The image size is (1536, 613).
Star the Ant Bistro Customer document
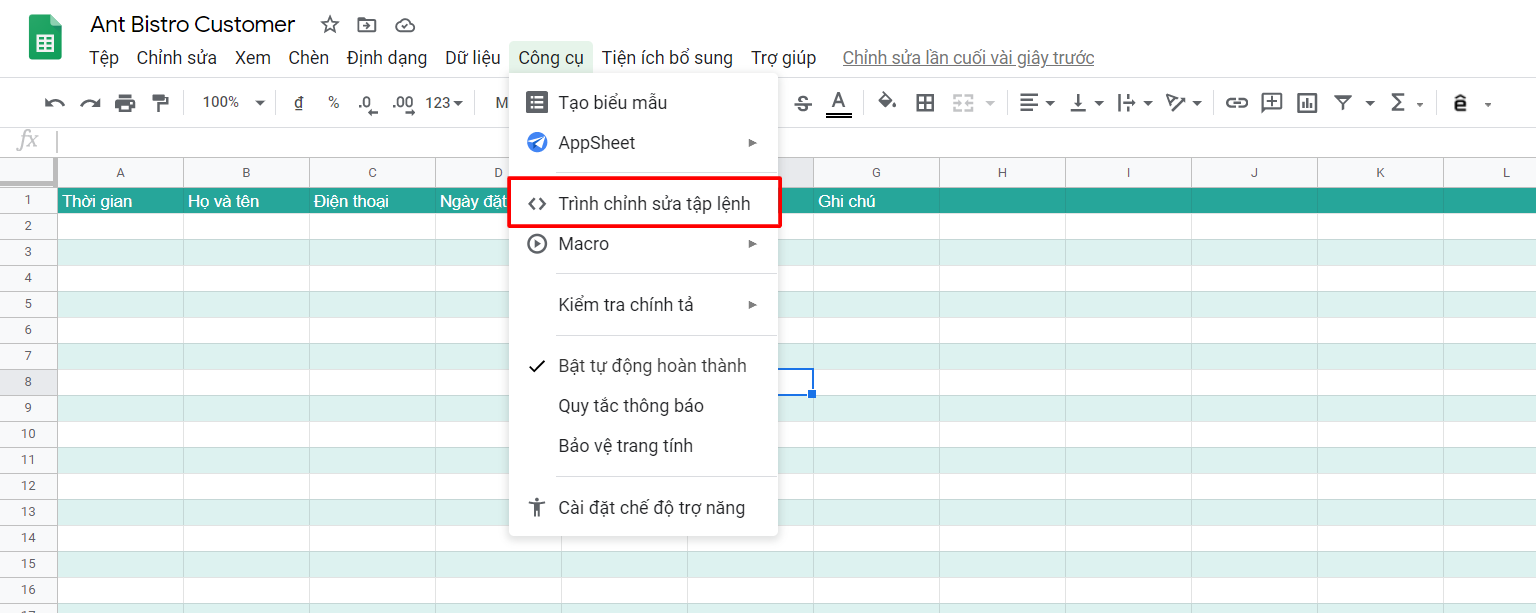click(330, 25)
